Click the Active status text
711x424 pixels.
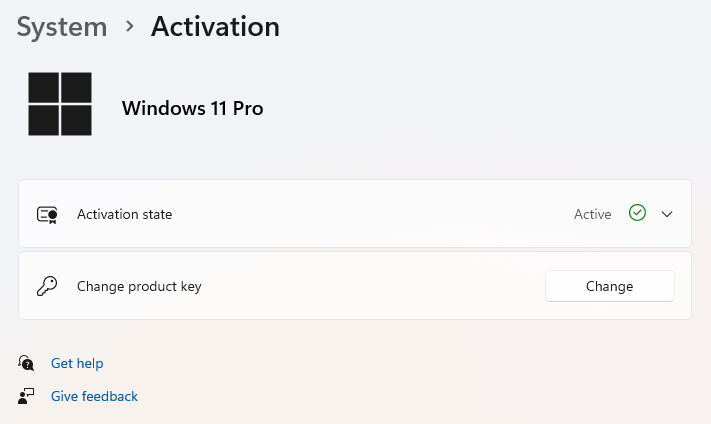pos(592,214)
